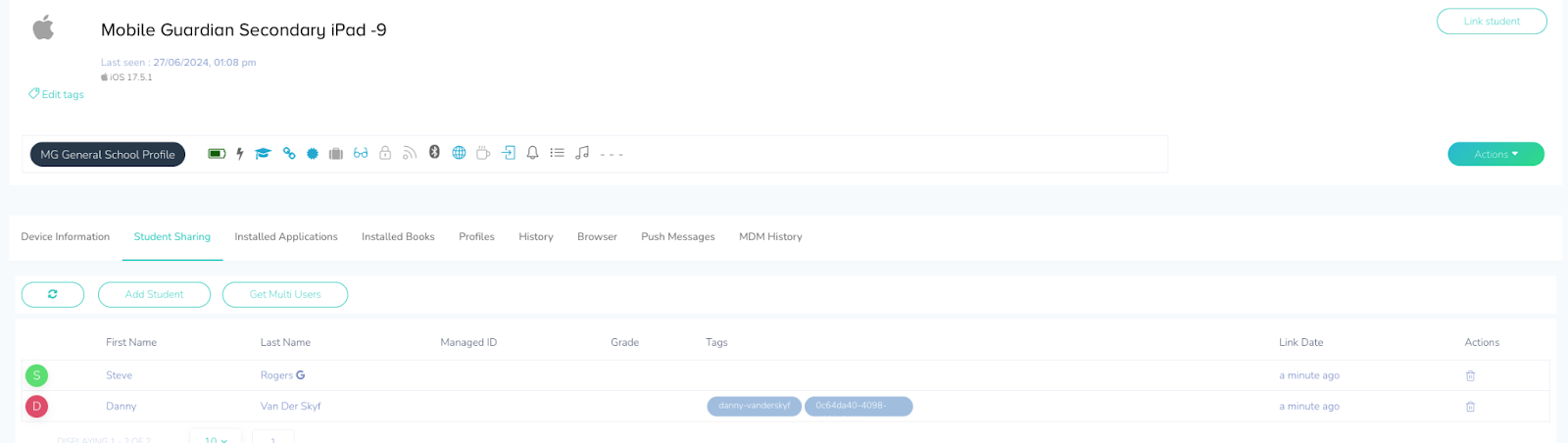Click the Edit tags link
The height and width of the screenshot is (443, 1568).
pos(56,94)
